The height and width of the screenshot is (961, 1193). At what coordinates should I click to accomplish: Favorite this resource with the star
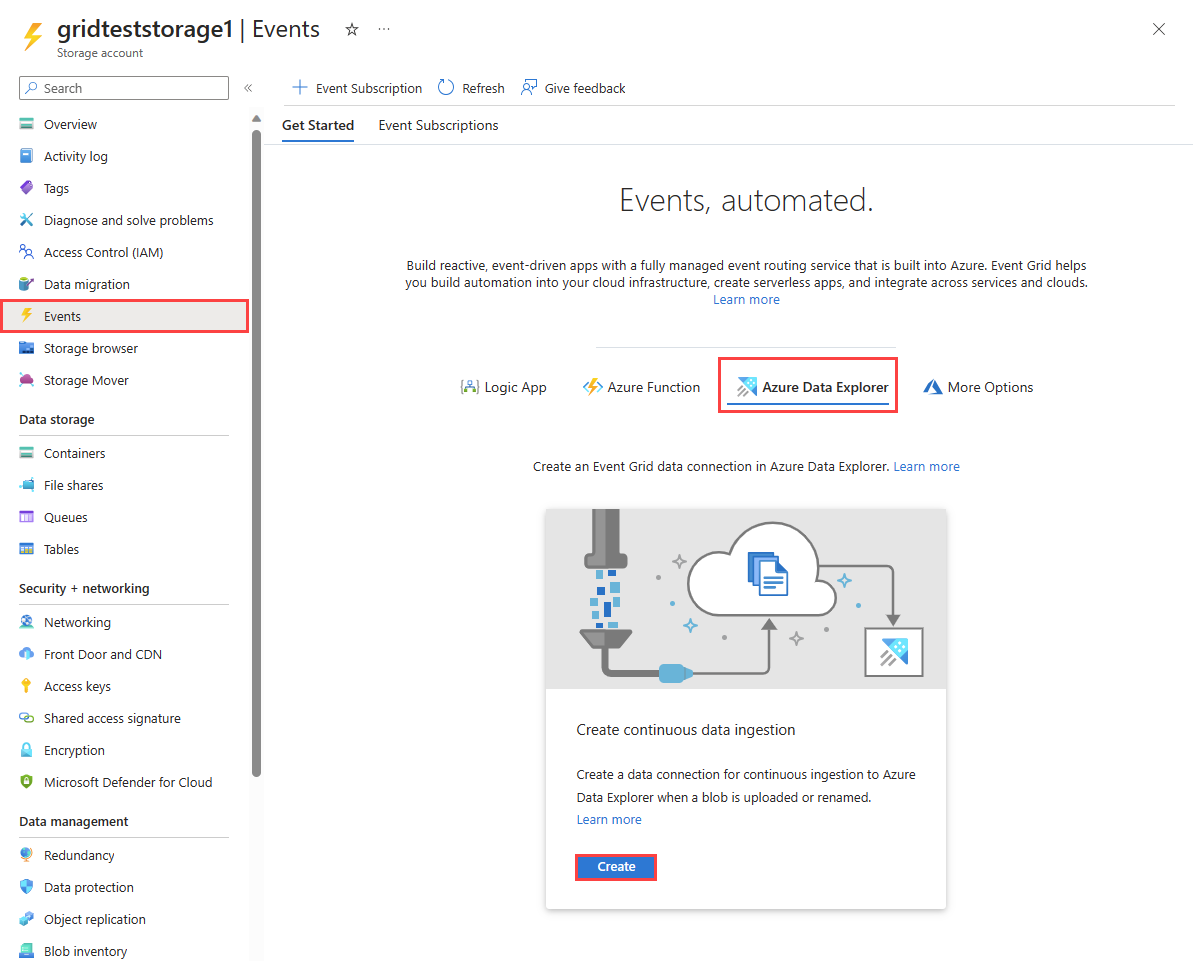(x=352, y=30)
